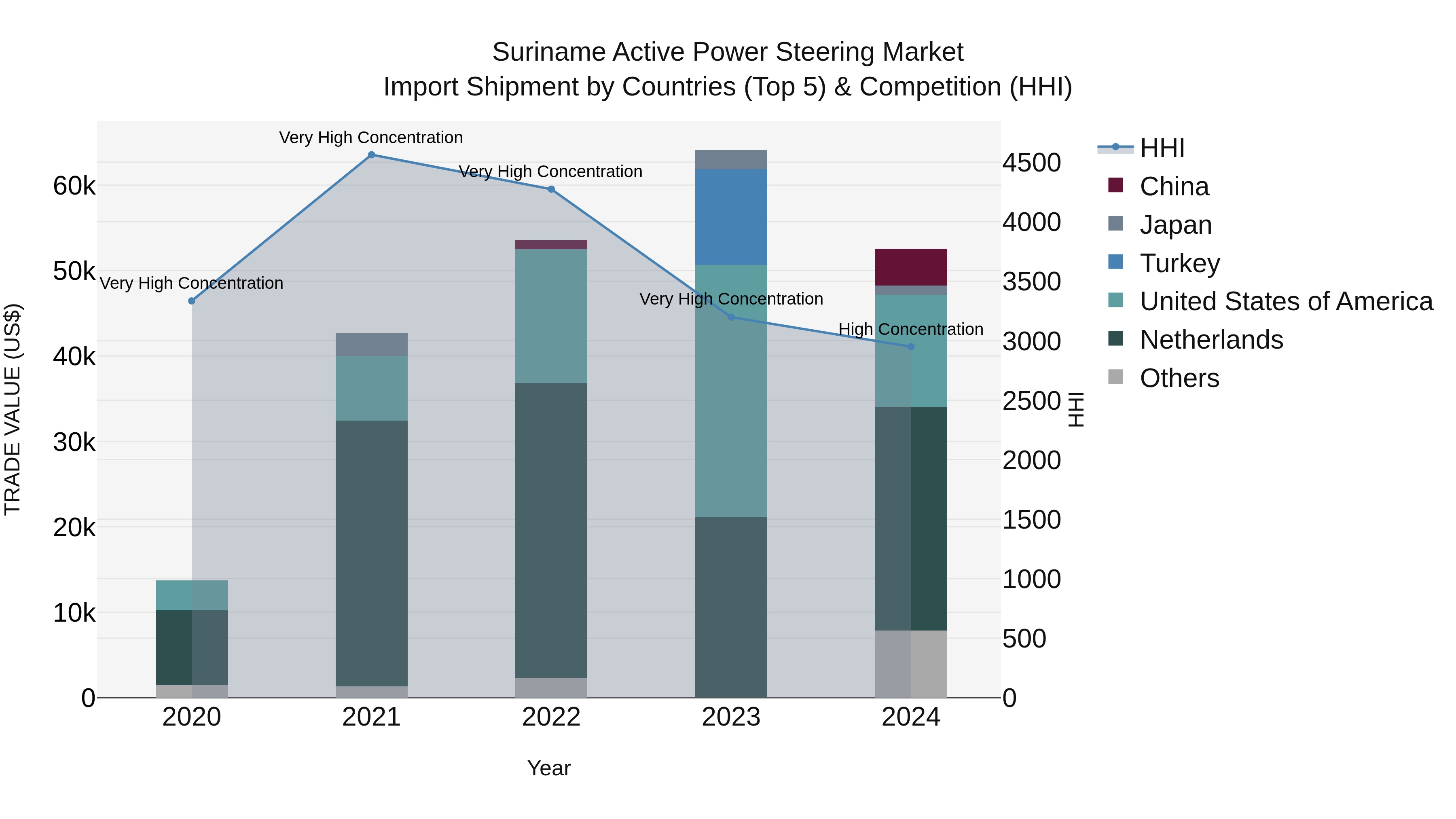Click the 2500 HHI axis tick label

[1031, 401]
